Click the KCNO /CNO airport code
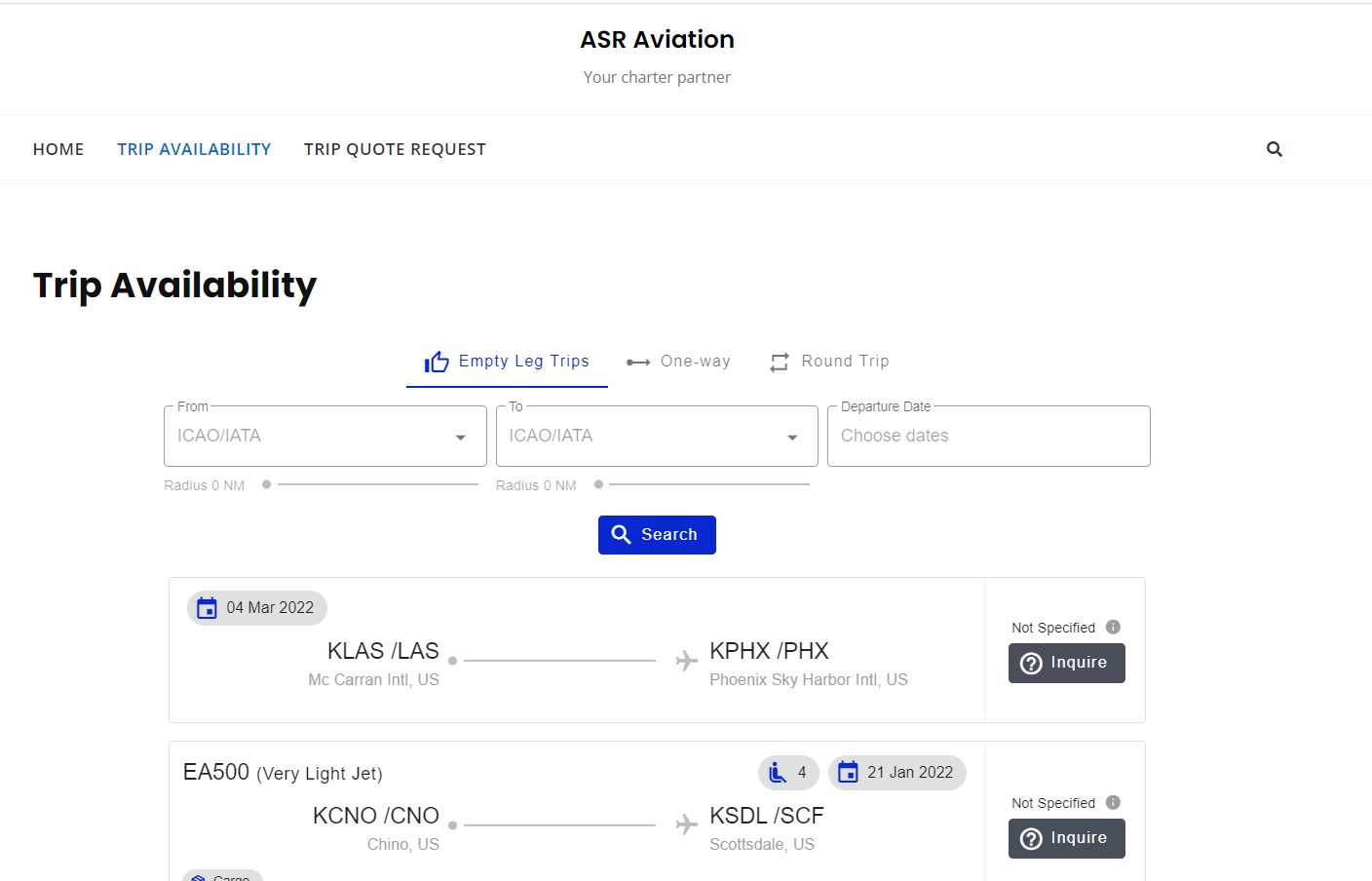 pyautogui.click(x=376, y=816)
